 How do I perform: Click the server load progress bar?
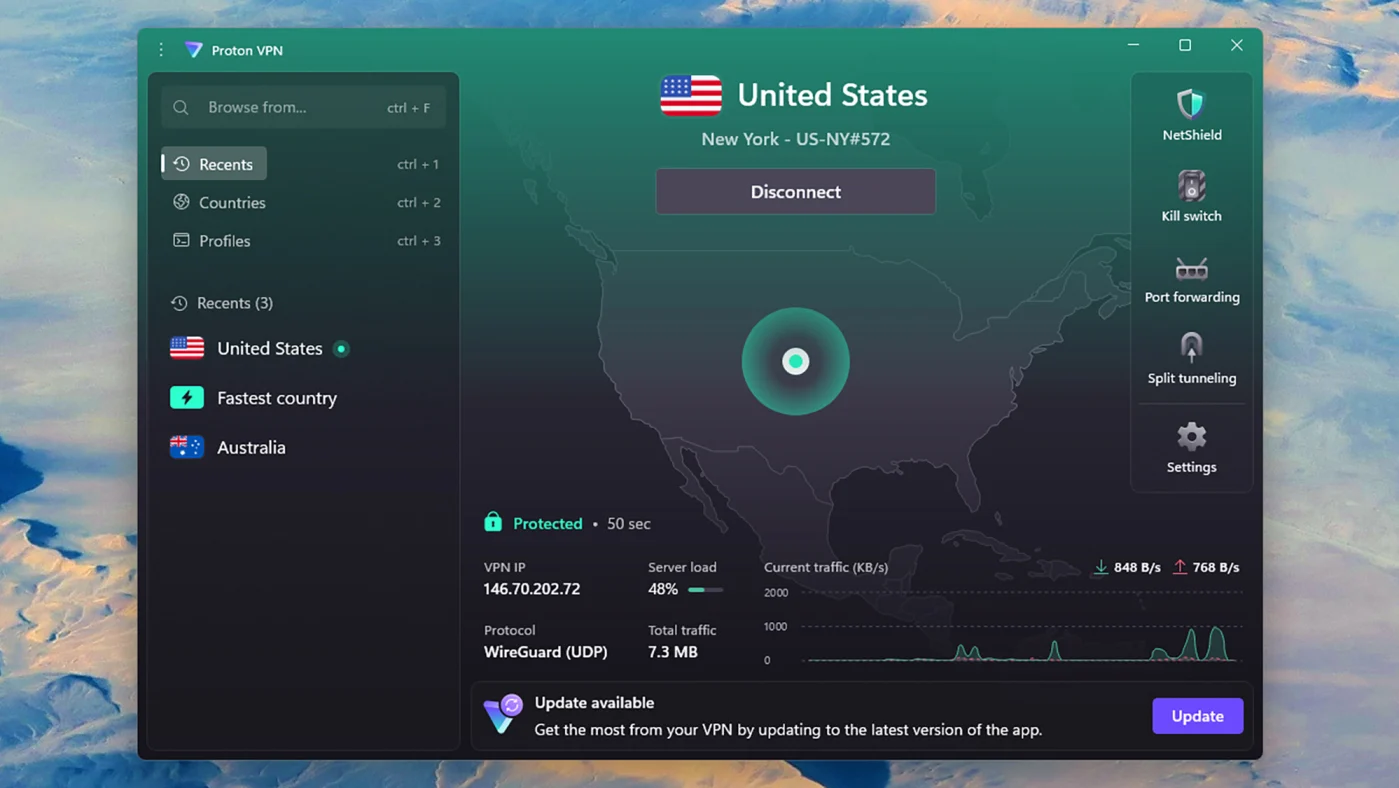pos(705,590)
